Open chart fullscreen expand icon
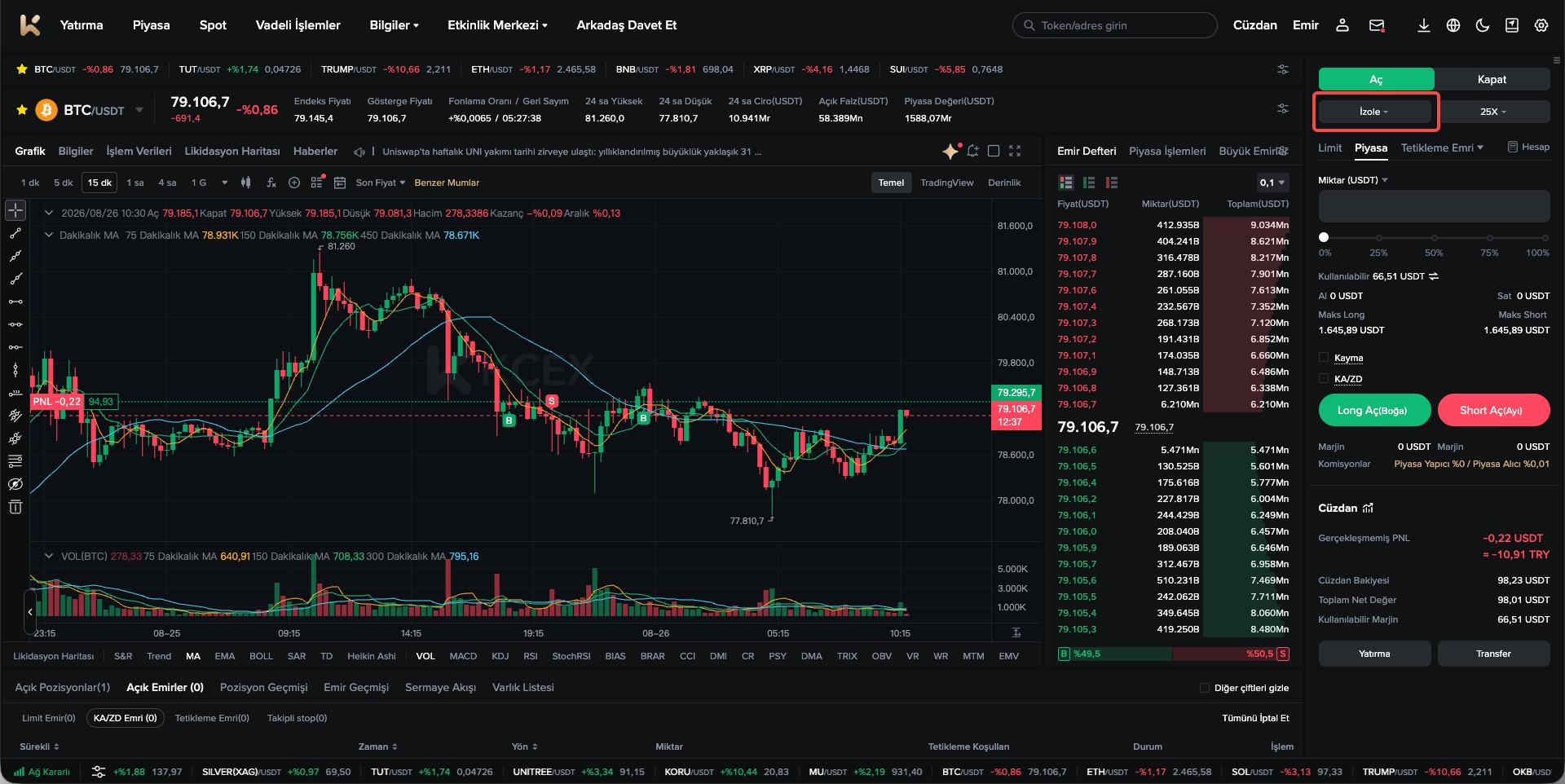1565x784 pixels. (1015, 151)
